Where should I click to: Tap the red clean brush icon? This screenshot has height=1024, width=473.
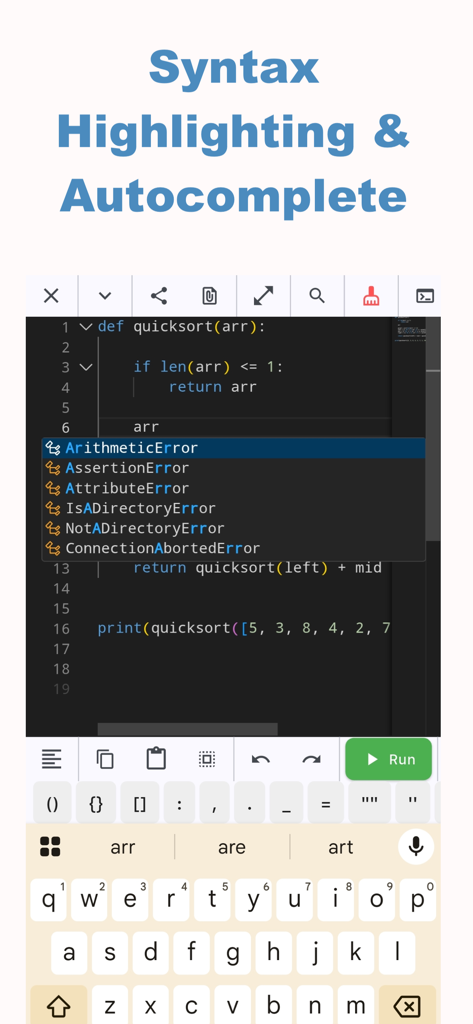click(371, 296)
